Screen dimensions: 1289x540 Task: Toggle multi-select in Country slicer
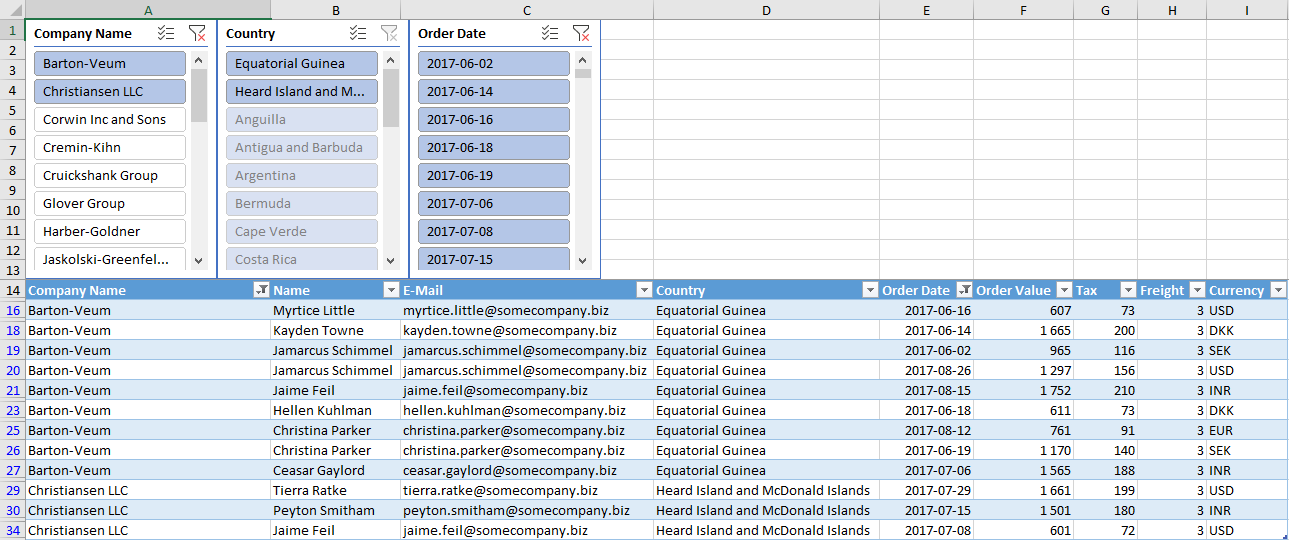[x=359, y=33]
